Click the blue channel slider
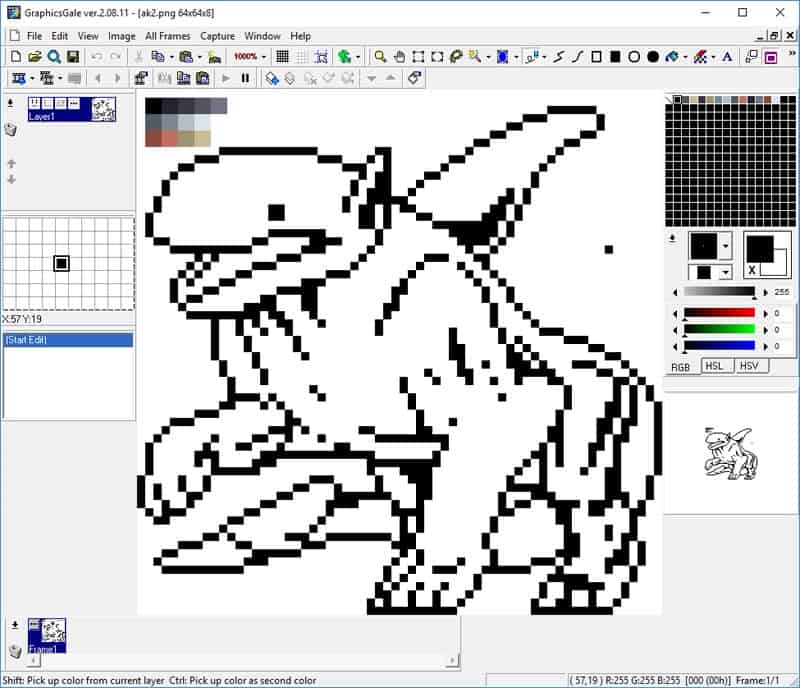 tap(719, 346)
